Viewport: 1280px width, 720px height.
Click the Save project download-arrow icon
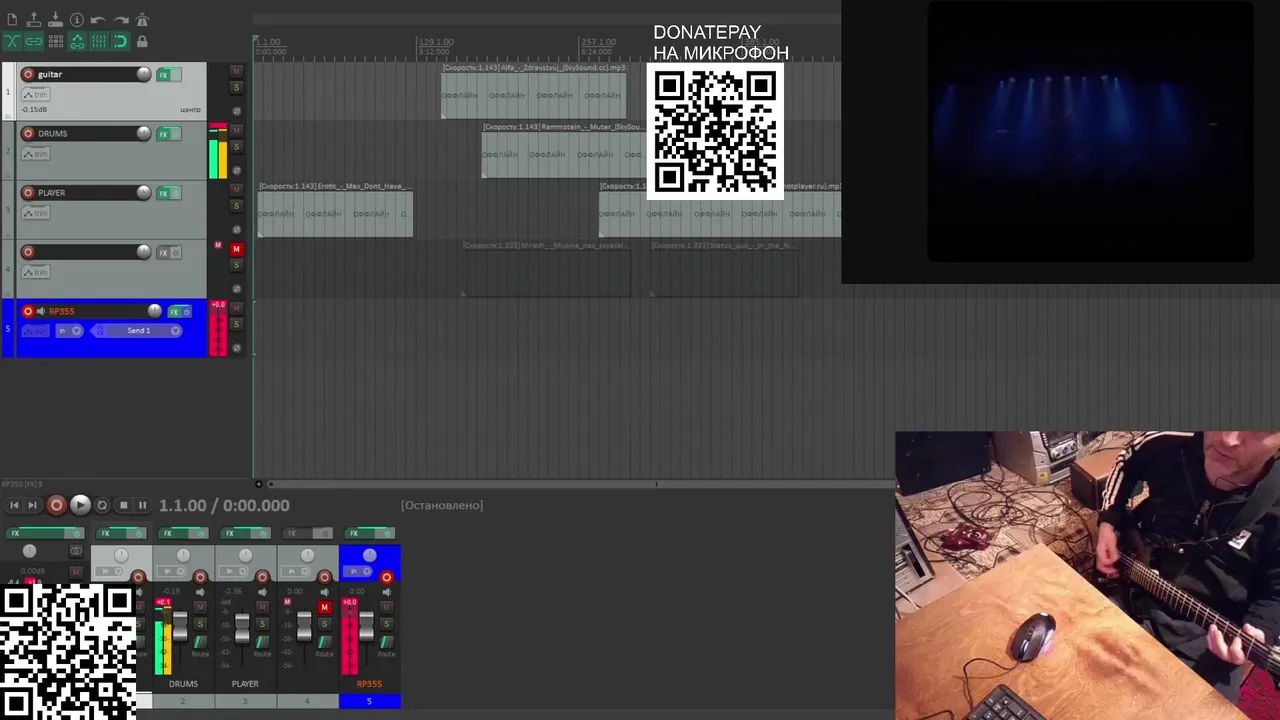[55, 20]
